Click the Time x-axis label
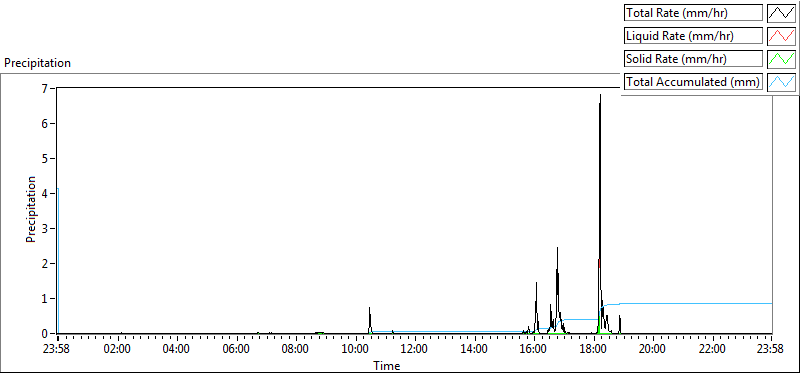800x373 pixels. pos(386,366)
